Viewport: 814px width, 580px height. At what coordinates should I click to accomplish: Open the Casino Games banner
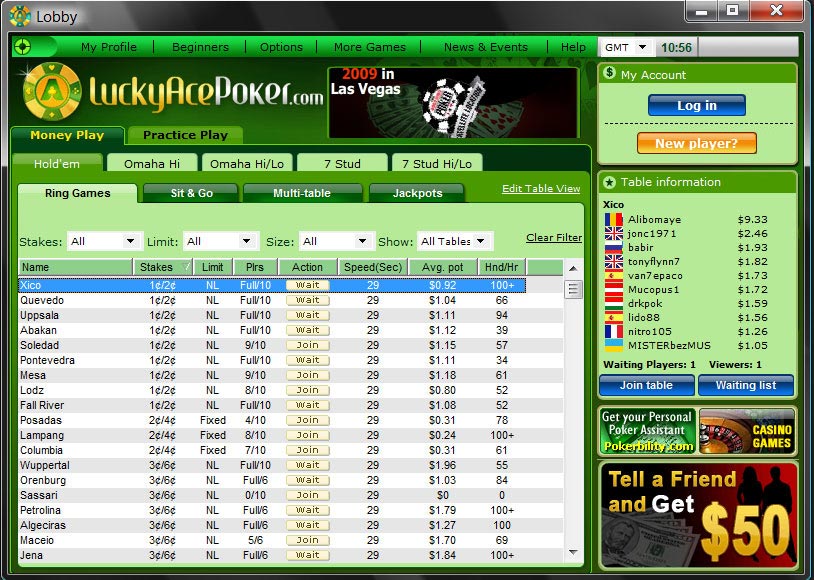(x=747, y=431)
